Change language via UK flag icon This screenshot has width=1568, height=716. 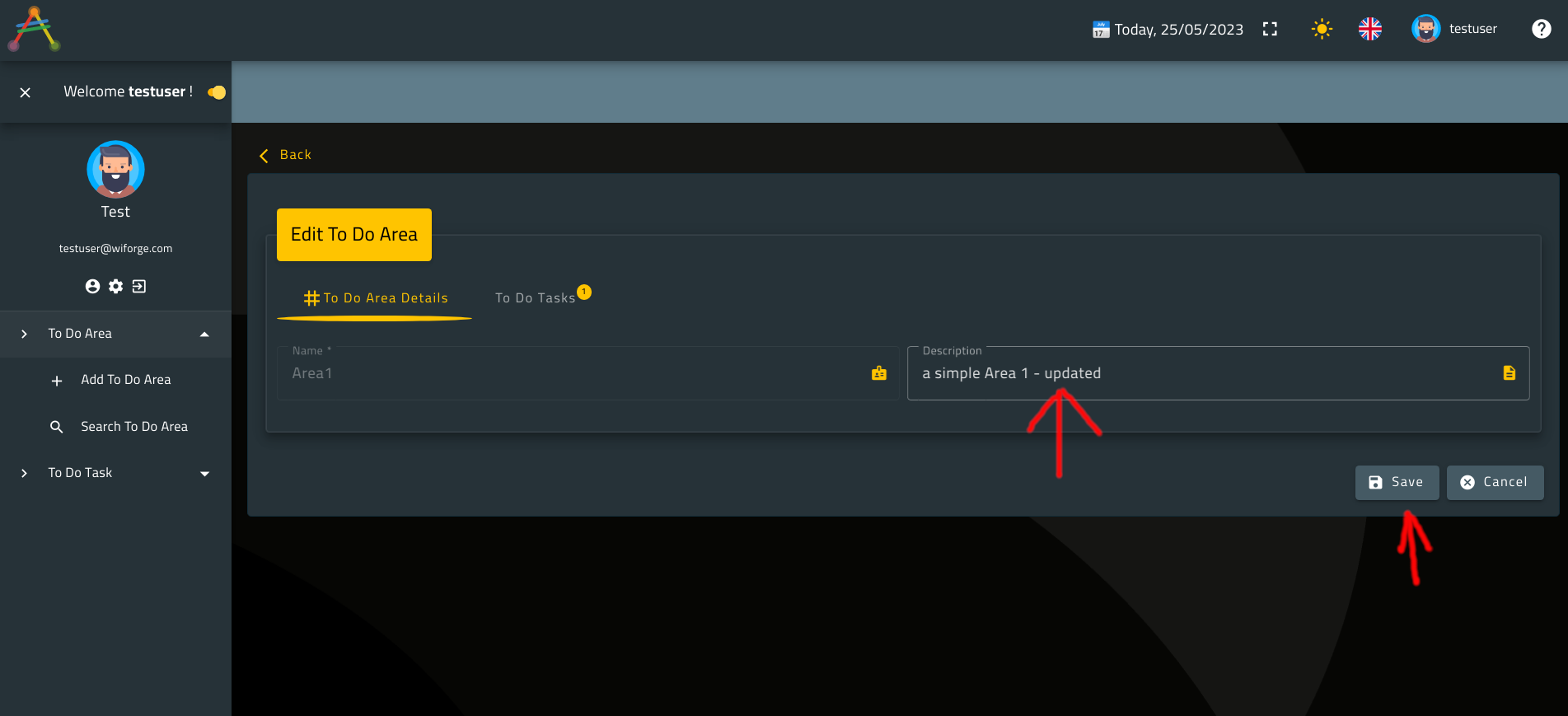(x=1370, y=29)
